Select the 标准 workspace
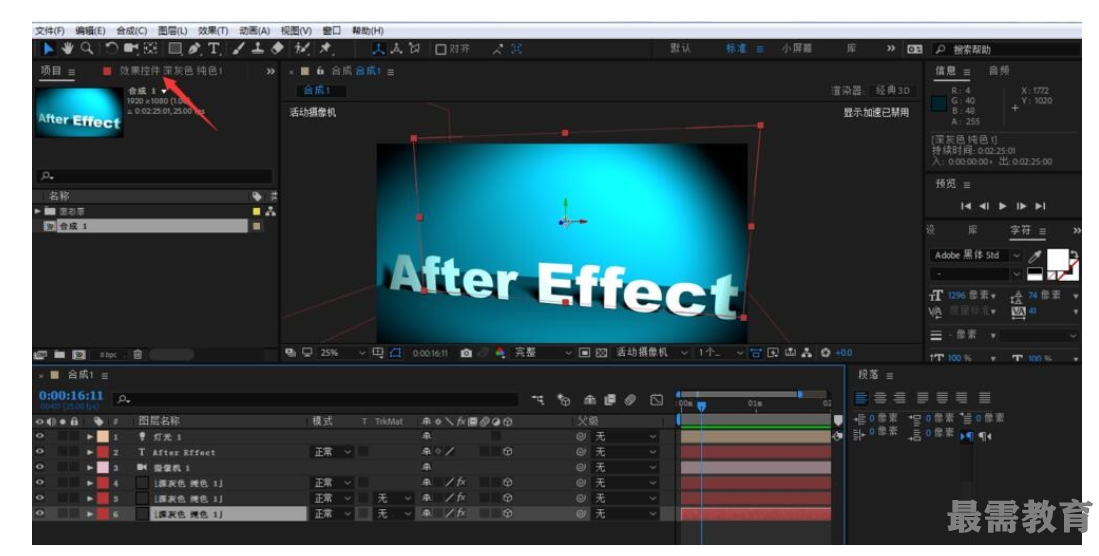1099x556 pixels. 736,48
